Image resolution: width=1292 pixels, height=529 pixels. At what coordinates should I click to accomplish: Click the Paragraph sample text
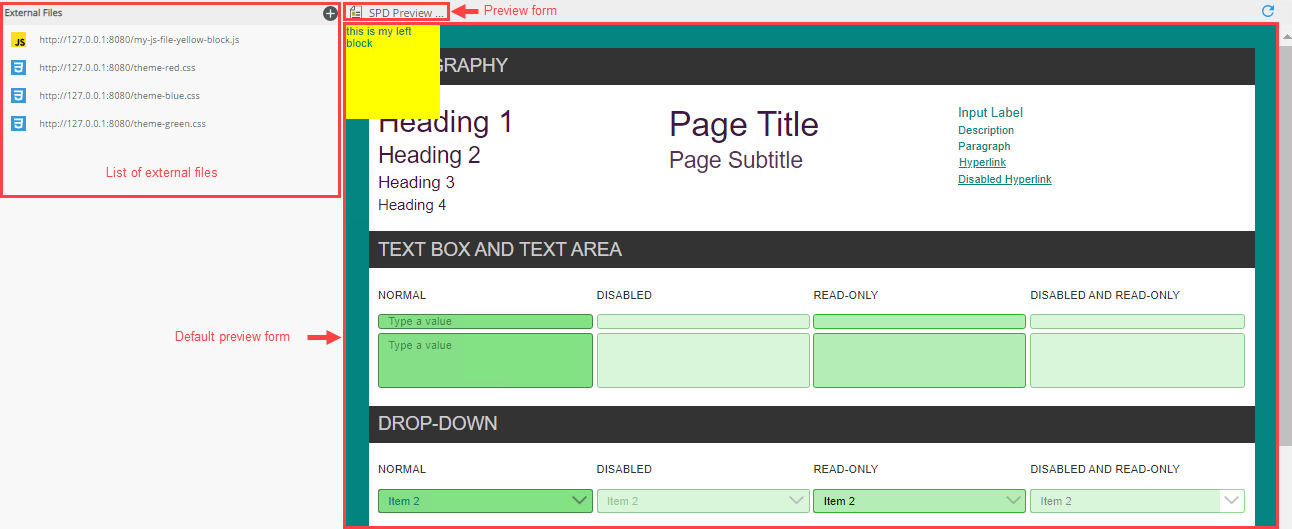pyautogui.click(x=984, y=146)
